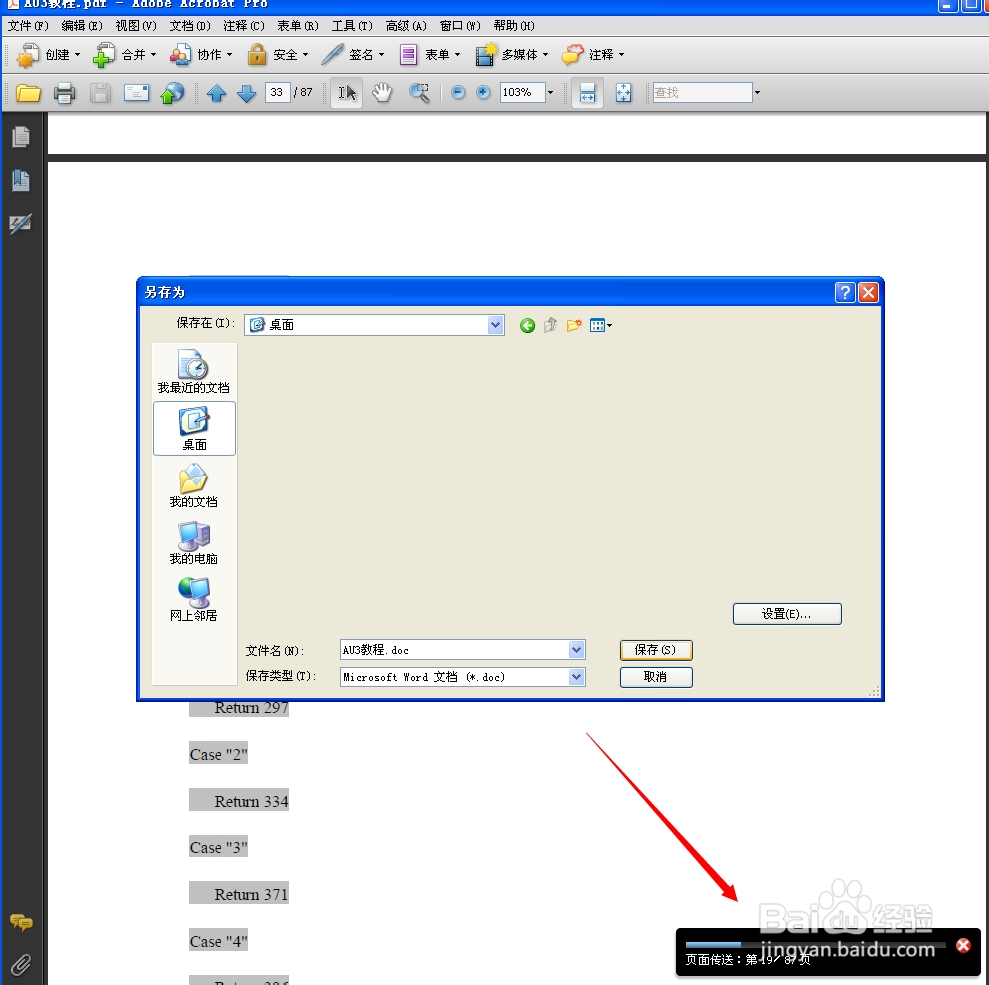The width and height of the screenshot is (989, 985).
Task: Select 我最近的文档 in places bar
Action: [x=194, y=372]
